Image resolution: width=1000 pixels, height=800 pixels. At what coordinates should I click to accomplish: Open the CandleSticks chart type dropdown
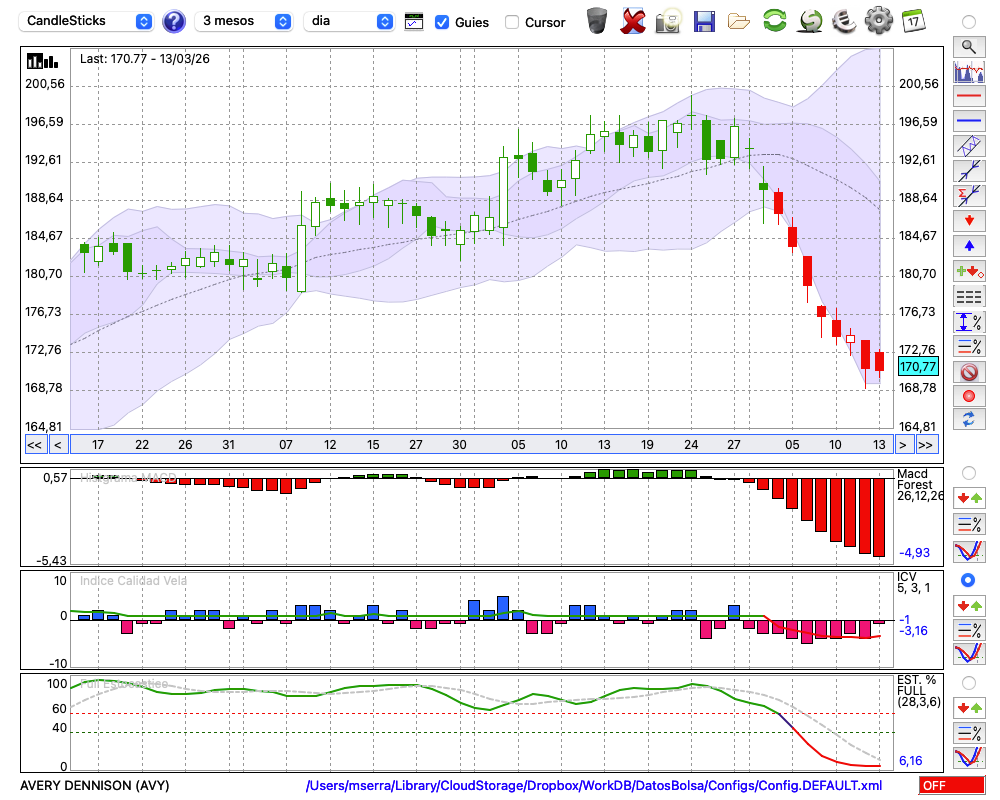[86, 21]
